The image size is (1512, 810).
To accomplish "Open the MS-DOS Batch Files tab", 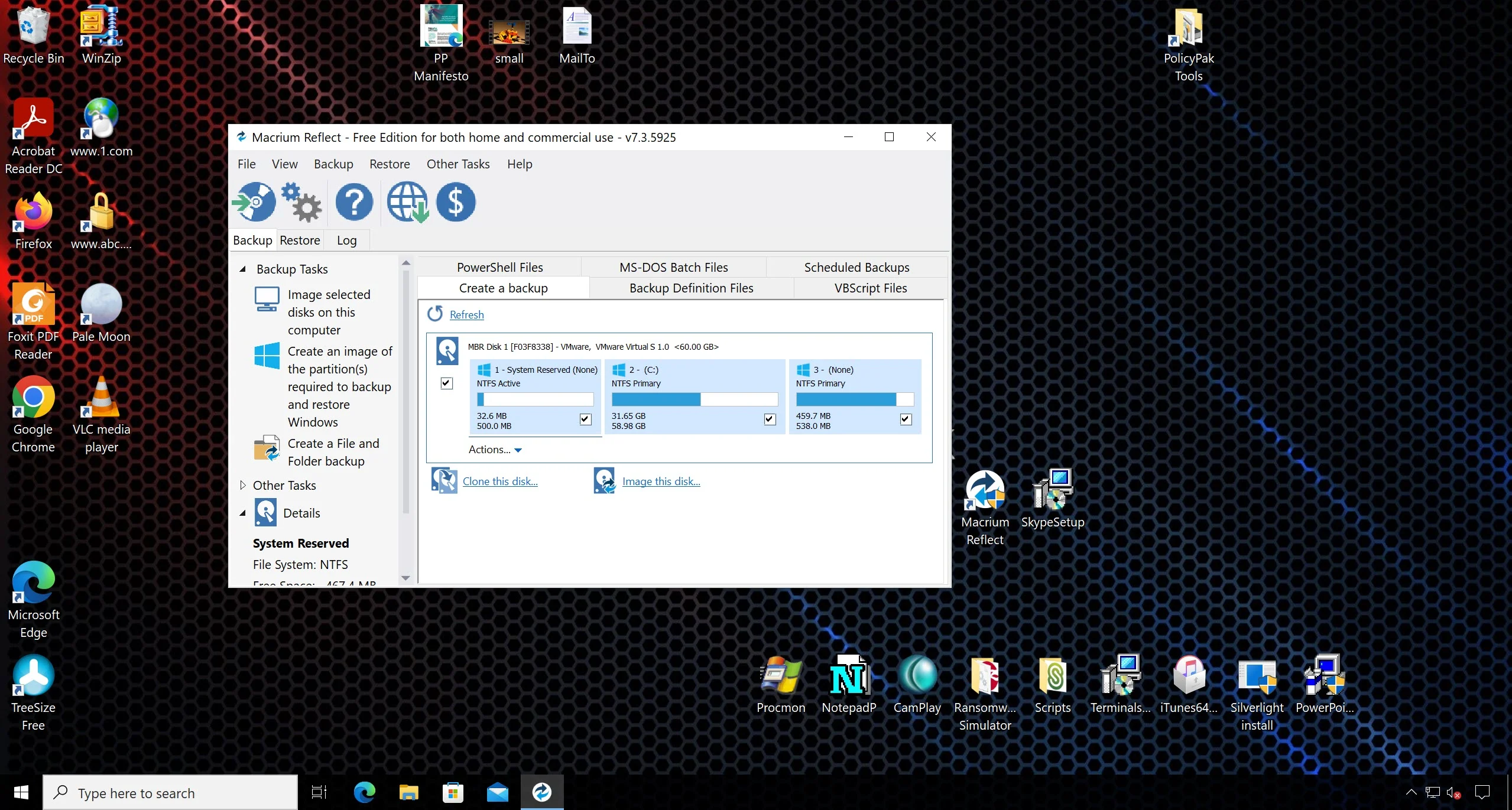I will [674, 267].
